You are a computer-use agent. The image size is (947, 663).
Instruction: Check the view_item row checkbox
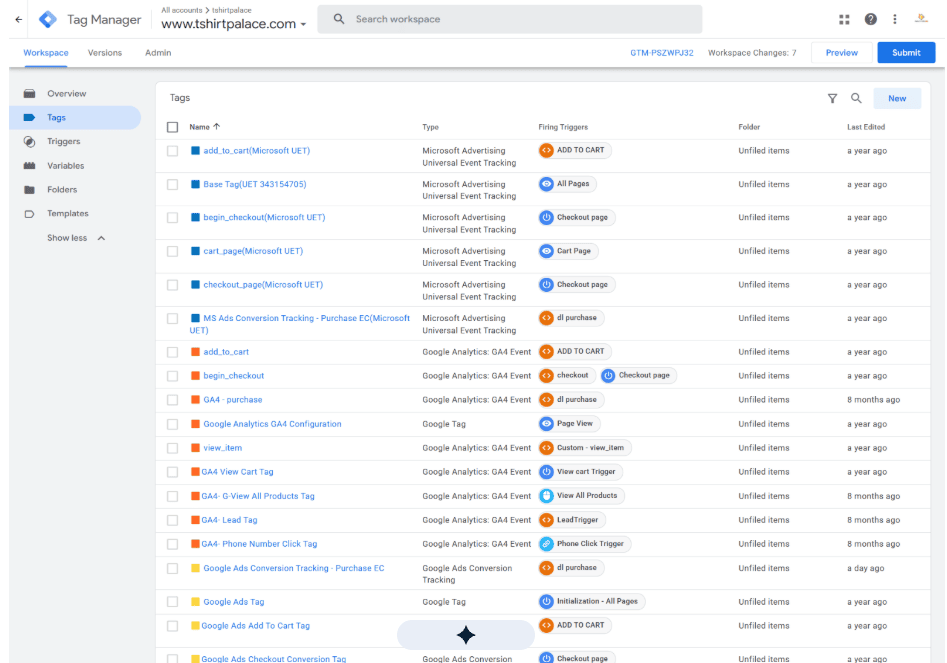click(173, 448)
